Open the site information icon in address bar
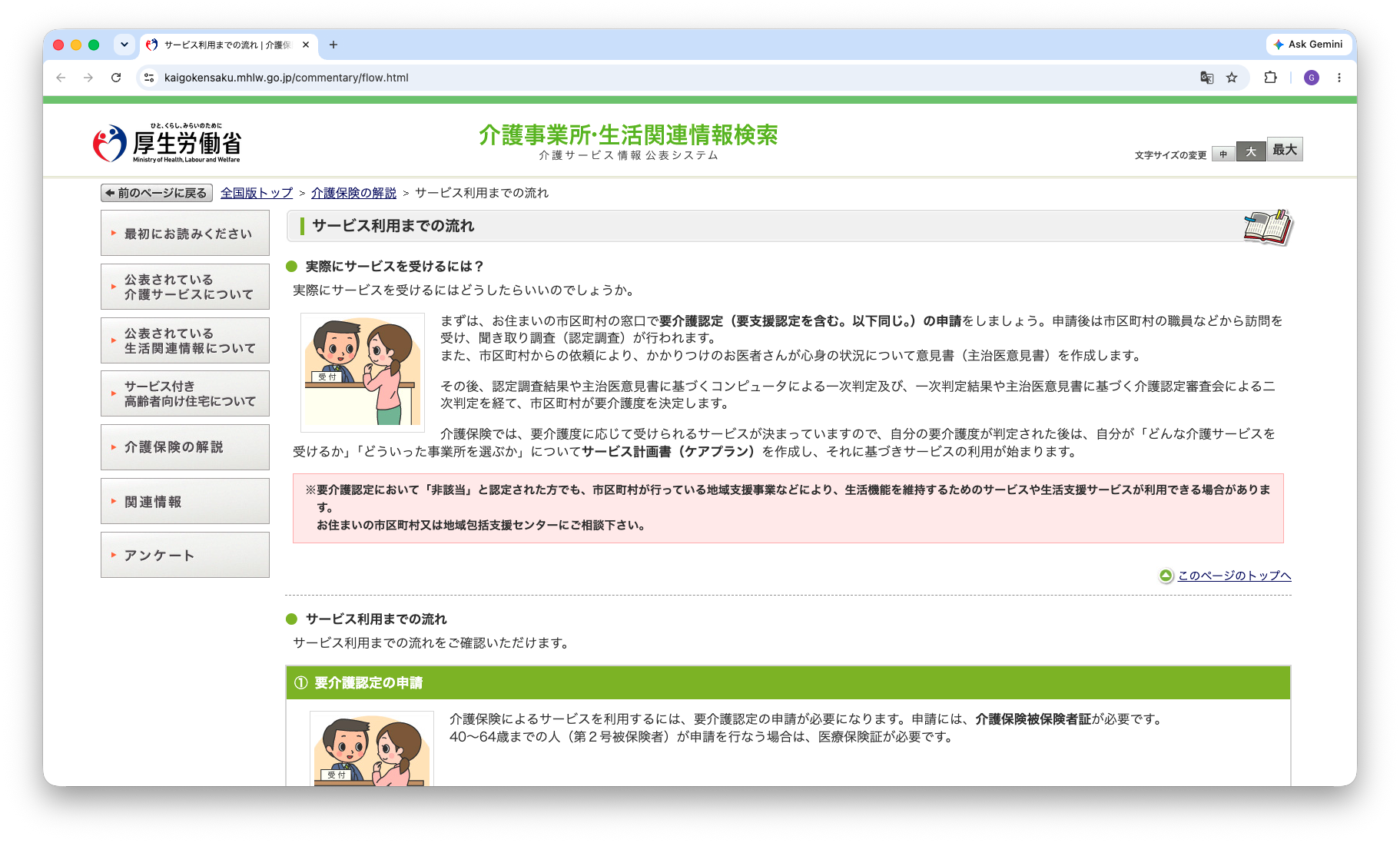Viewport: 1400px width, 843px height. point(150,78)
